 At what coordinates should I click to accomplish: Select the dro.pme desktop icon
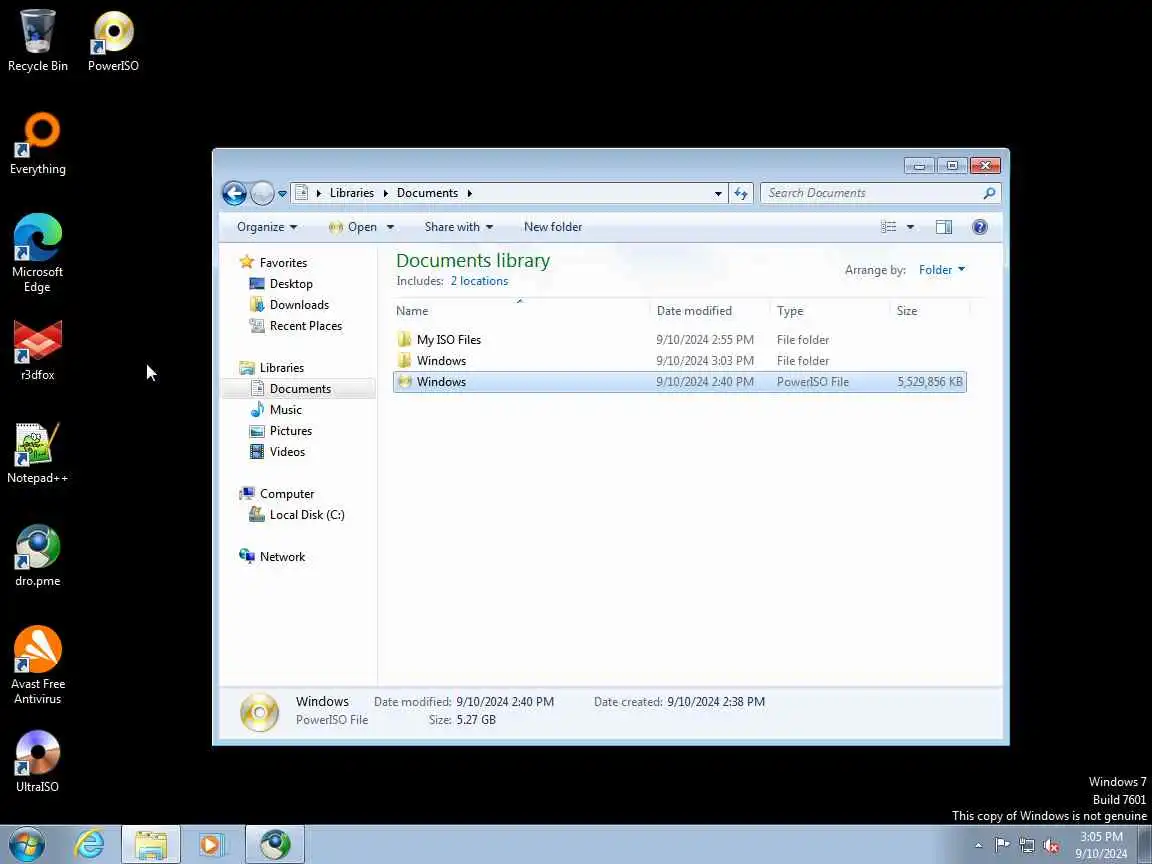coord(37,556)
